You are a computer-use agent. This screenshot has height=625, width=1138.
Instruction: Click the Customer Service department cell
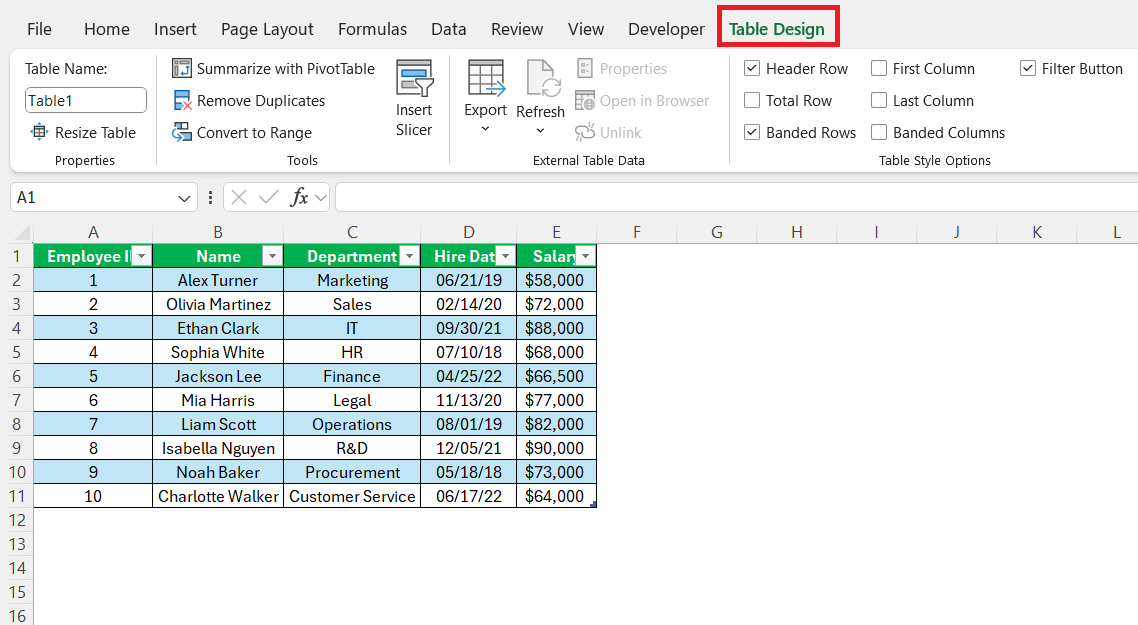coord(352,496)
